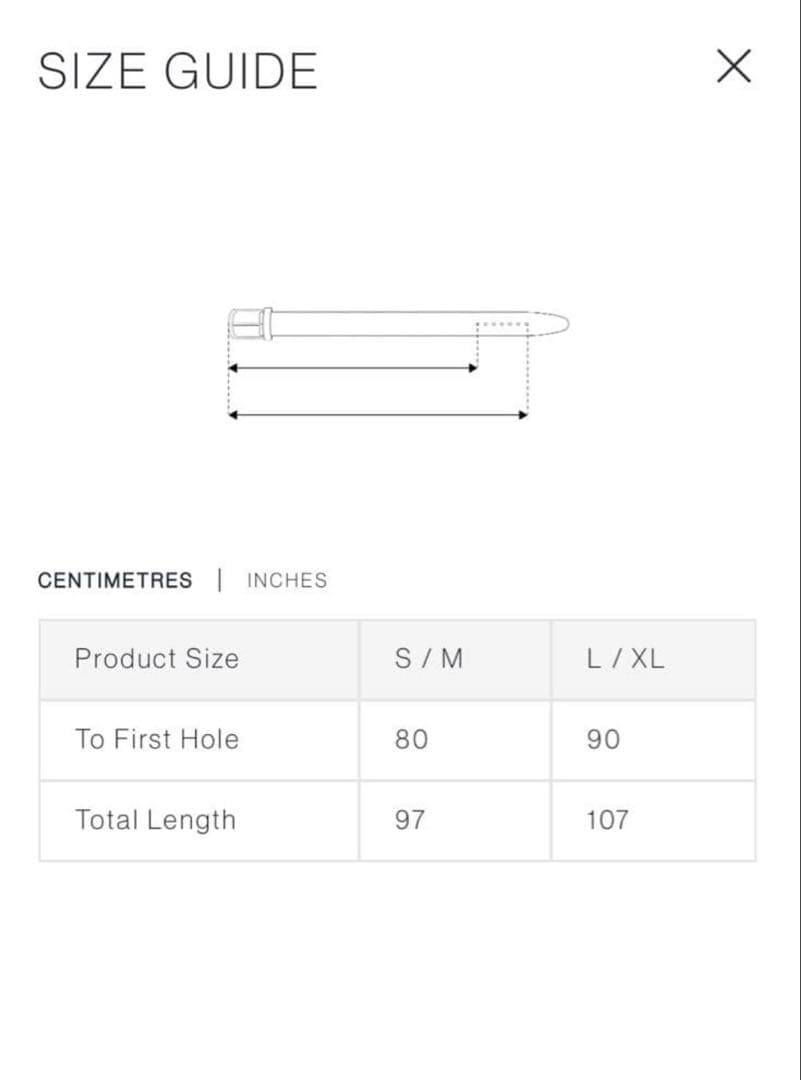Click the longer total length arrow
The width and height of the screenshot is (801, 1080).
(378, 414)
